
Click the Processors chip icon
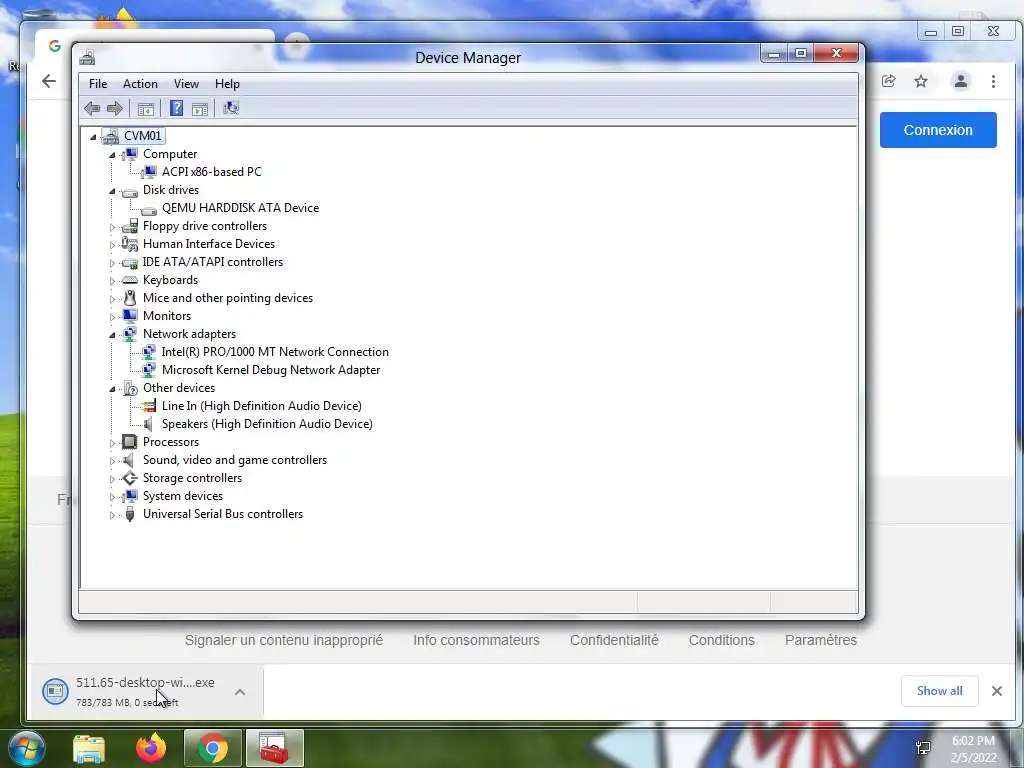[x=130, y=442]
